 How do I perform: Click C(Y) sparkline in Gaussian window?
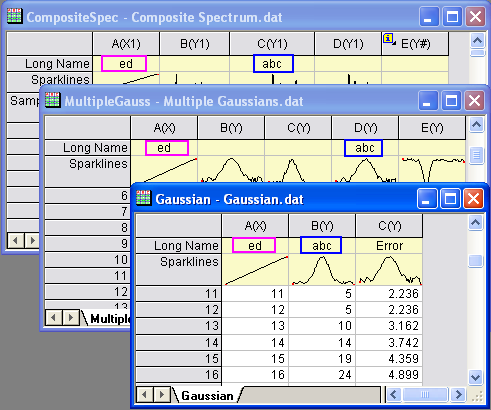click(x=389, y=269)
